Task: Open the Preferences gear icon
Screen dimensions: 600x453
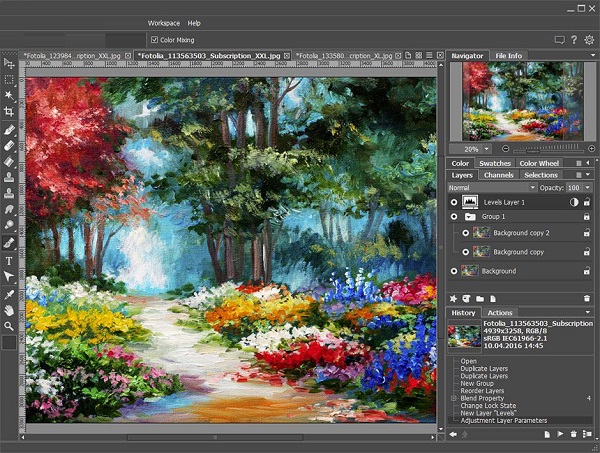Action: tap(589, 40)
